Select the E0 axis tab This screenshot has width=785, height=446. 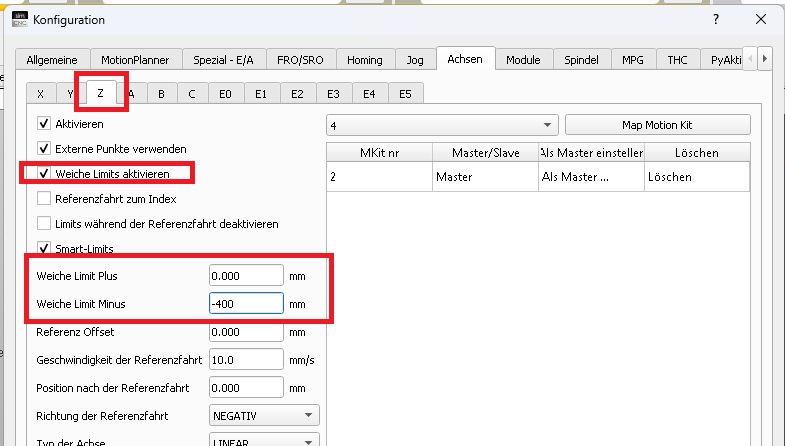click(x=225, y=94)
